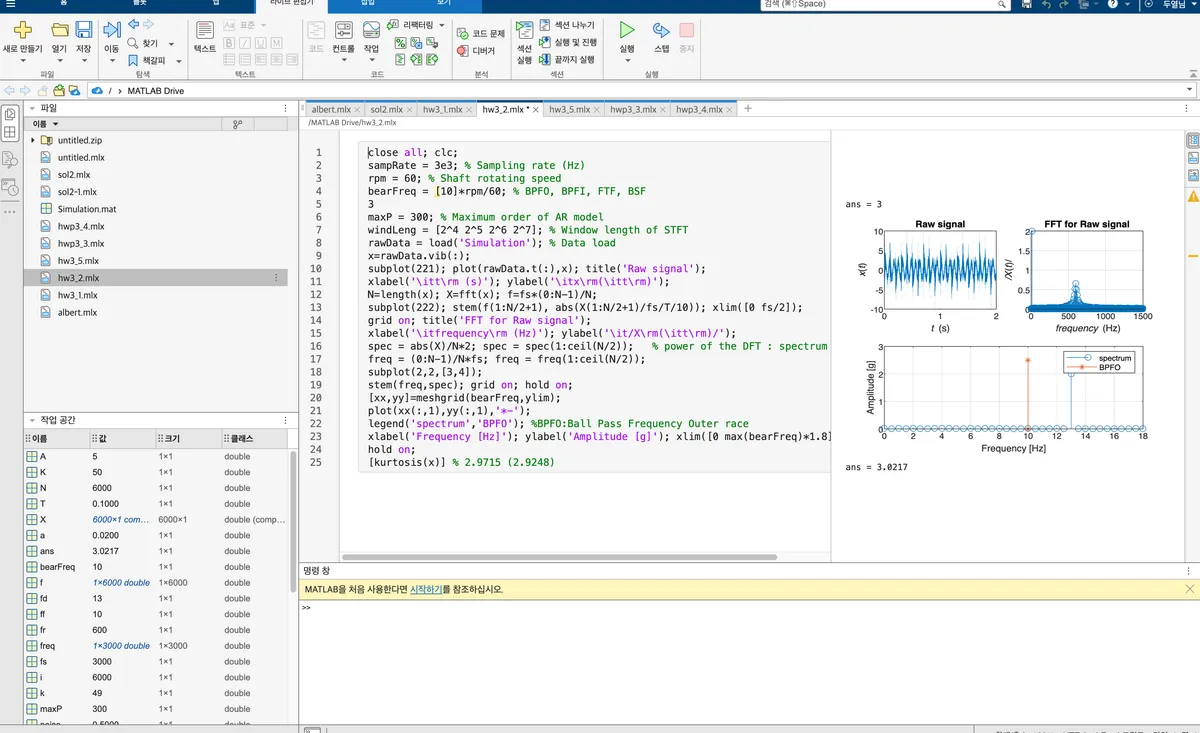
Task: Switch to the hwp3_3.mlx tab
Action: click(633, 109)
